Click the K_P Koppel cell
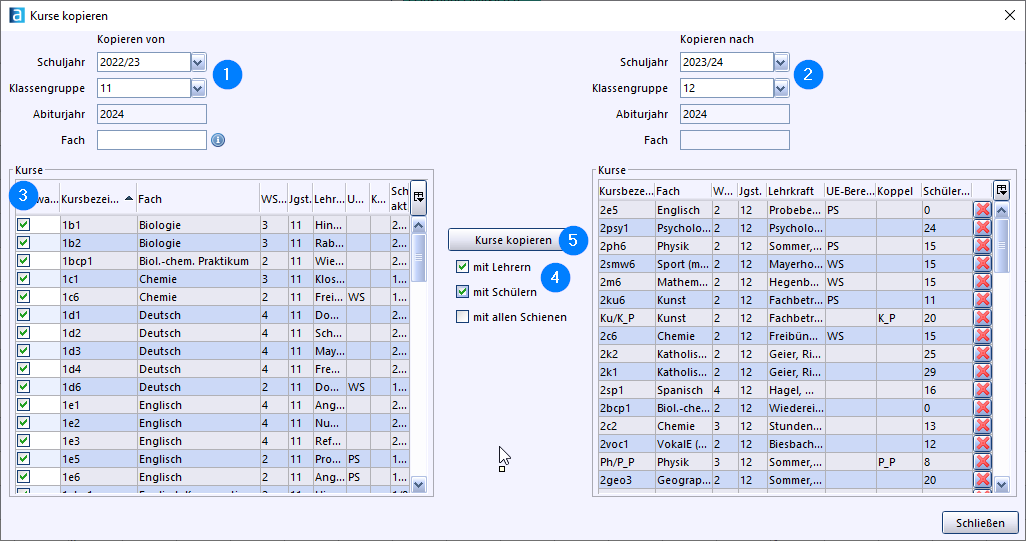 (x=898, y=318)
